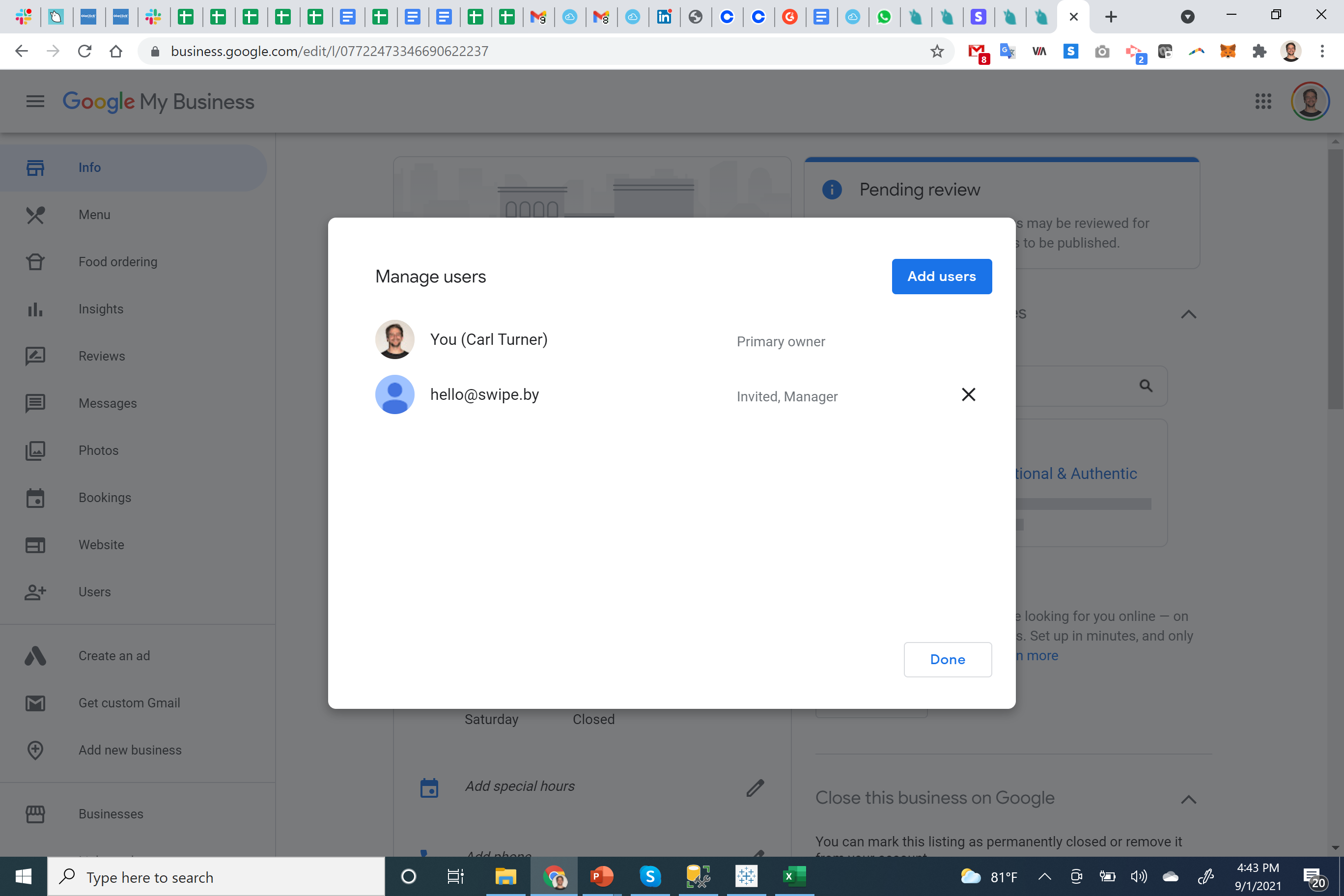
Task: Open a new browser tab
Action: click(x=1110, y=17)
